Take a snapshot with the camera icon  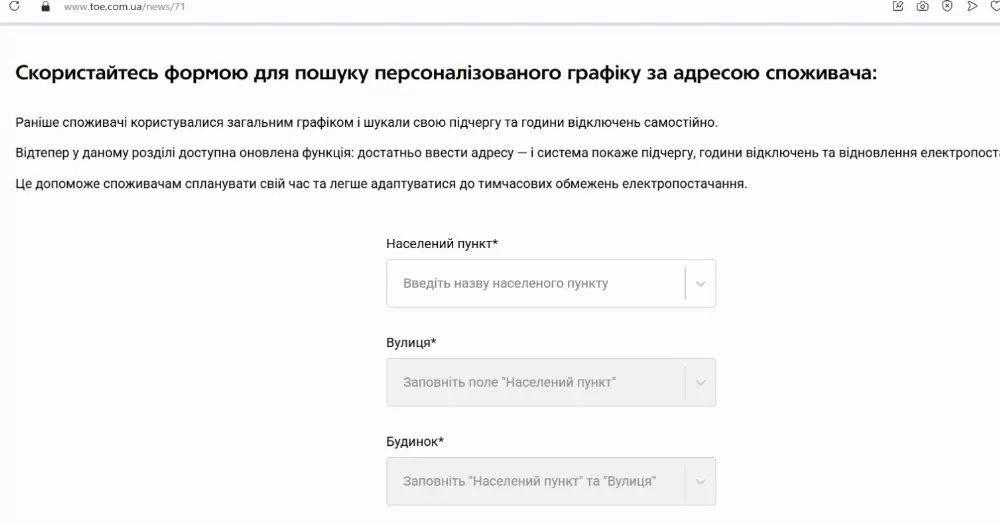click(922, 6)
